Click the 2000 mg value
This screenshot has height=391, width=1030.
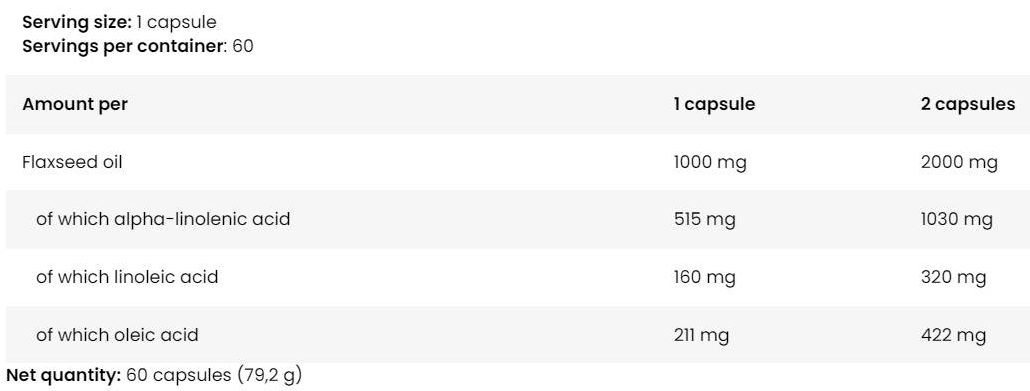coord(959,162)
